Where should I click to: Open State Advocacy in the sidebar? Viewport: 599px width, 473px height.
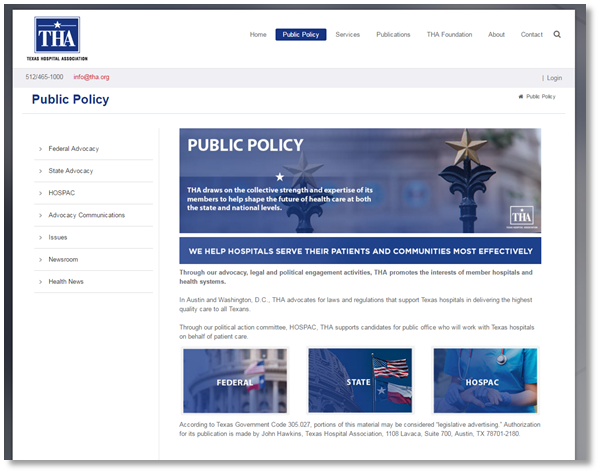(71, 171)
